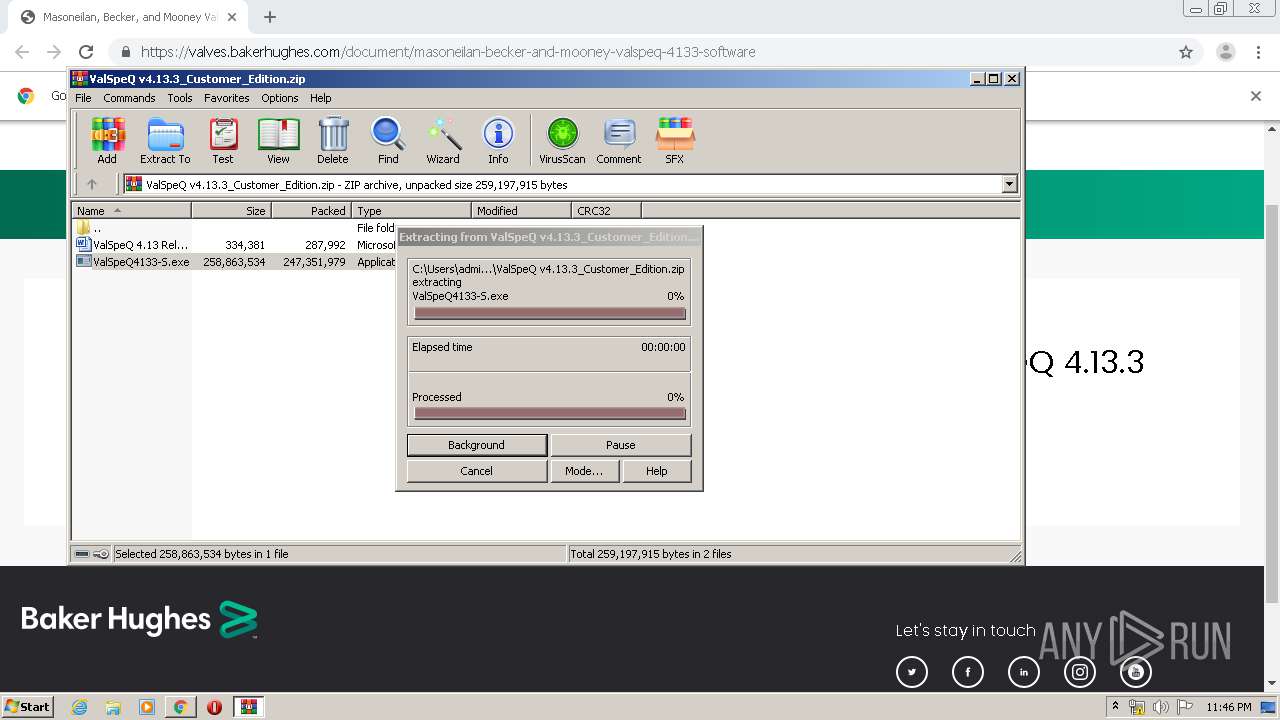The height and width of the screenshot is (720, 1280).
Task: Click the Baker Hughes logo
Action: click(x=140, y=620)
